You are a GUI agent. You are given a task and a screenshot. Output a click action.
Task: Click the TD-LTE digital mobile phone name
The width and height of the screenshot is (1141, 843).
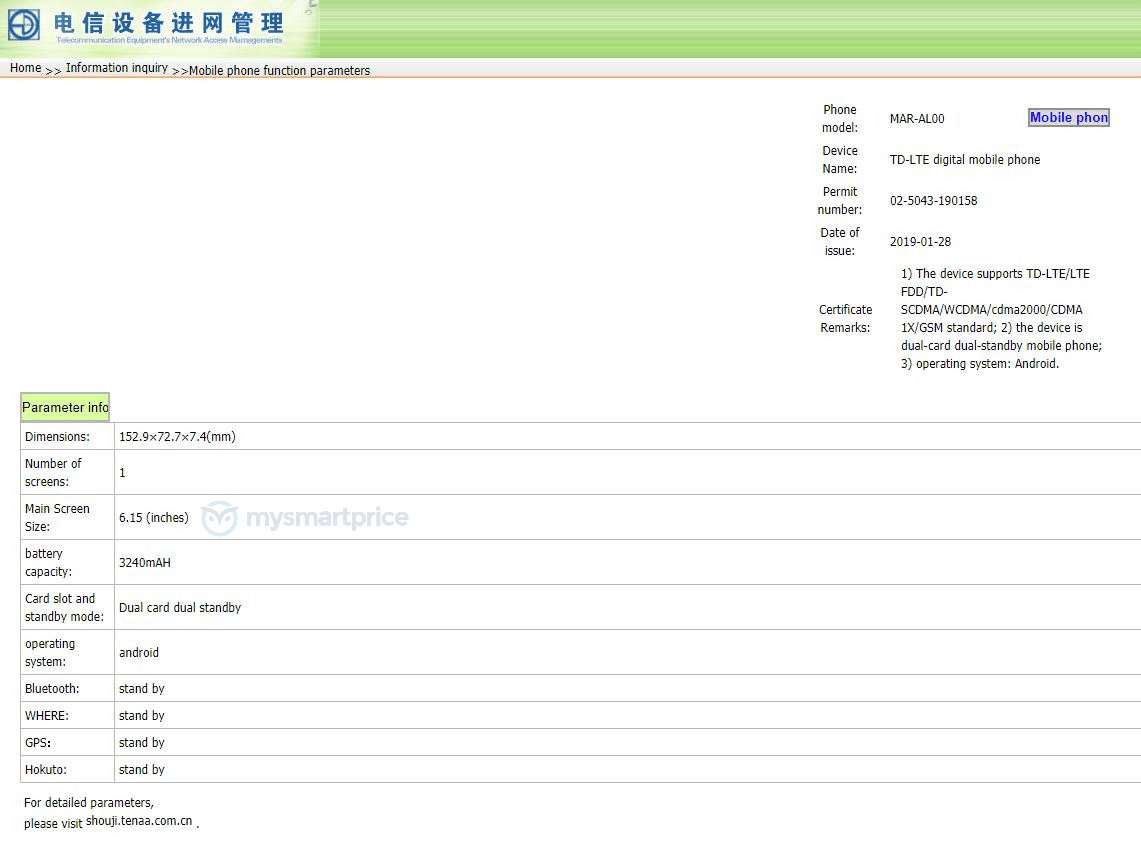964,160
